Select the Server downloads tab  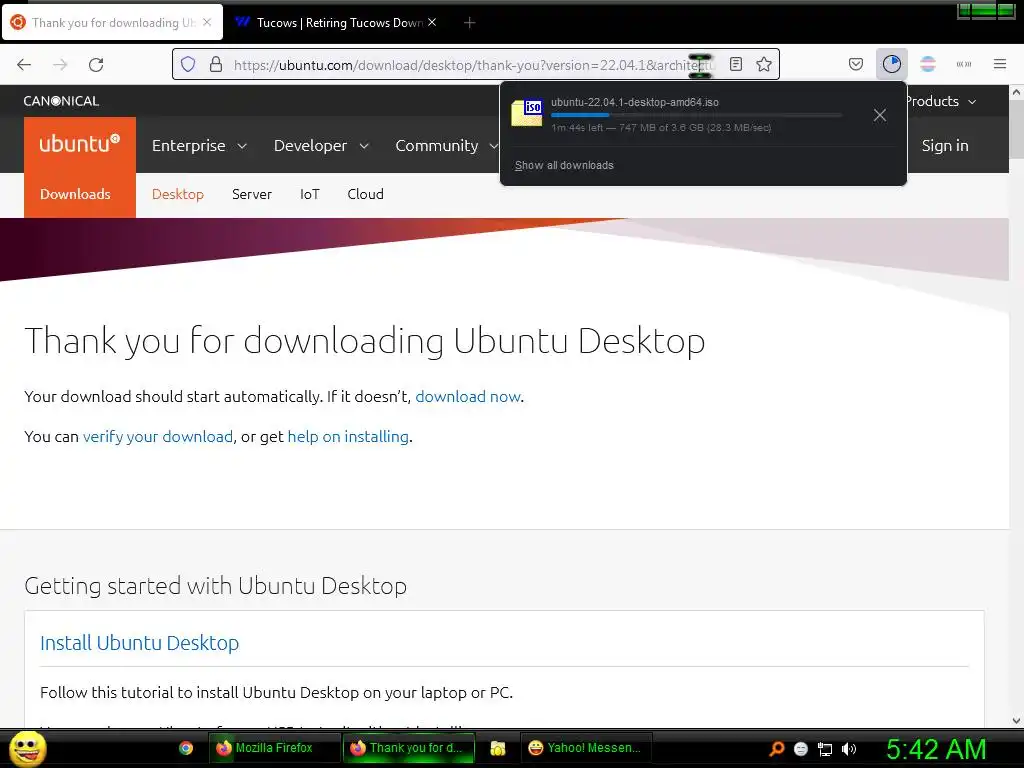tap(252, 194)
